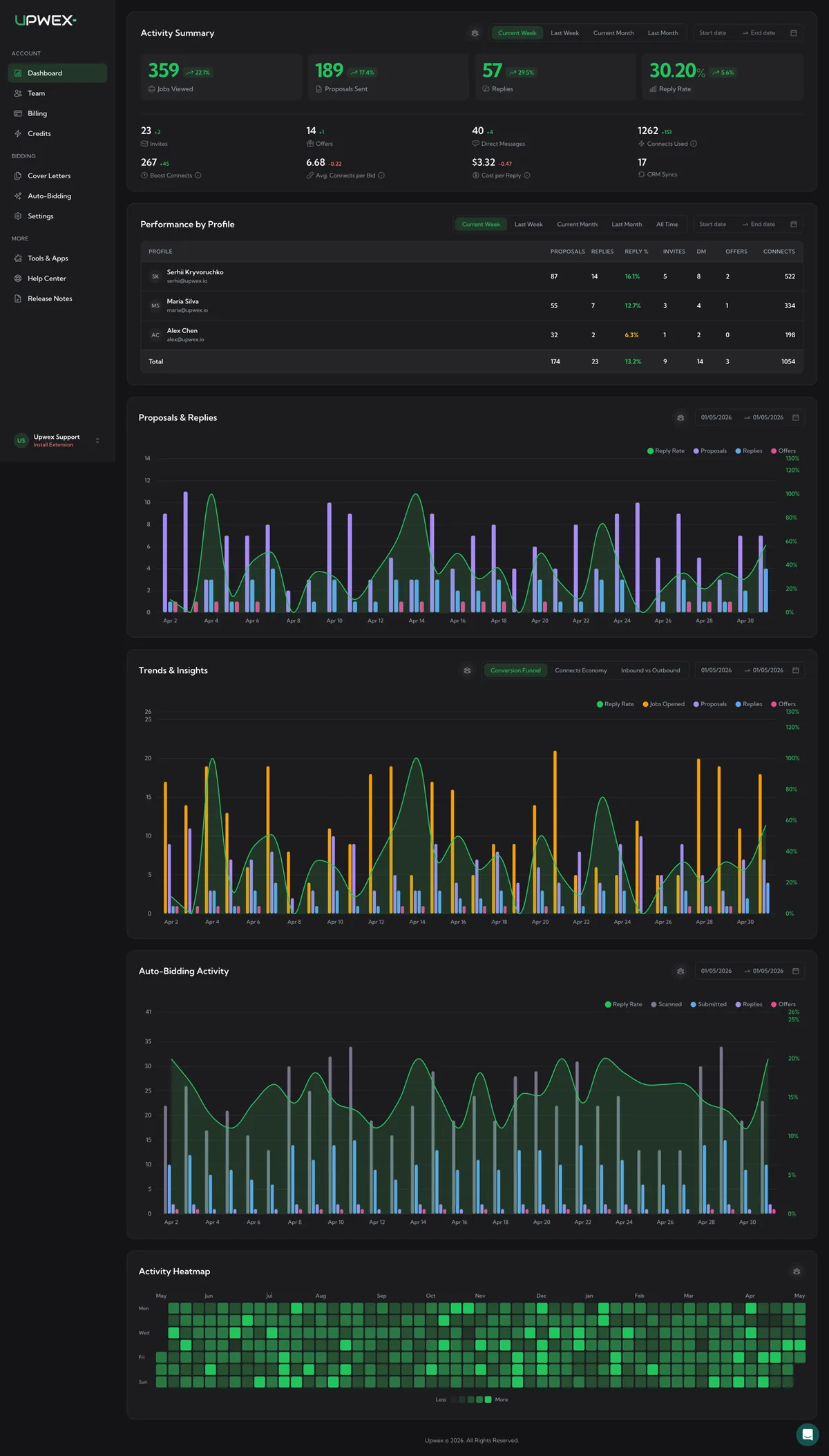Select Current Month in Activity Summary
The image size is (829, 1456).
click(613, 32)
